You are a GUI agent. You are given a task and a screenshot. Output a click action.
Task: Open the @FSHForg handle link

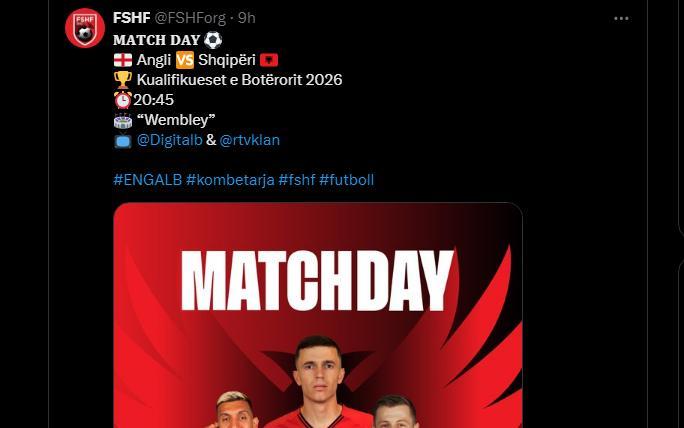pos(190,18)
